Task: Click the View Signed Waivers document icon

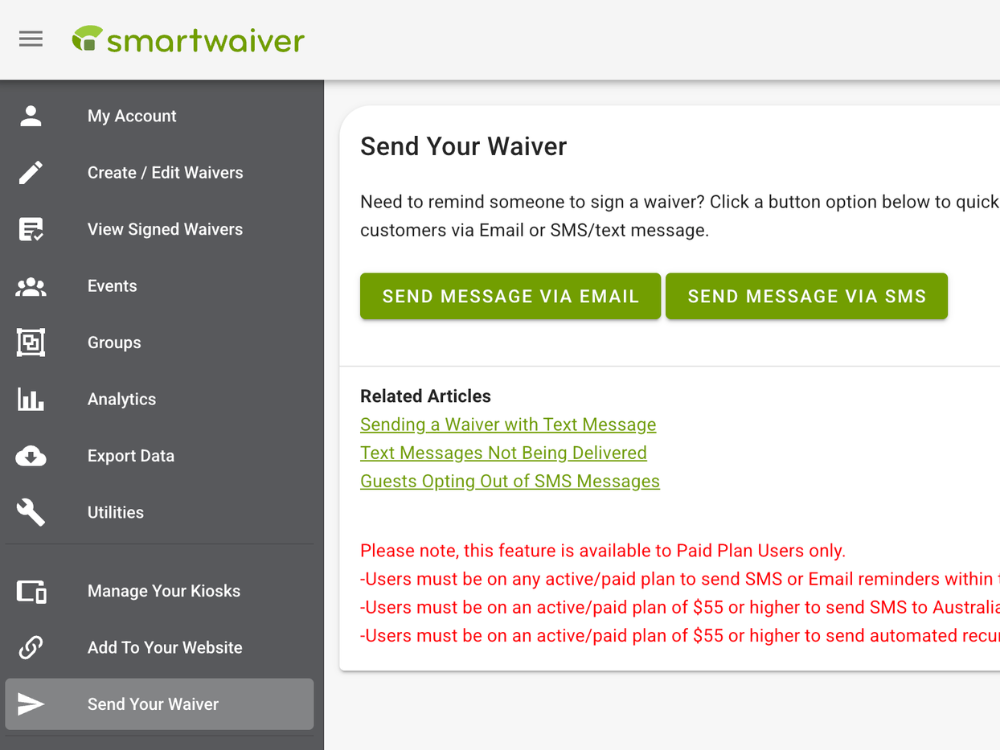Action: [31, 230]
